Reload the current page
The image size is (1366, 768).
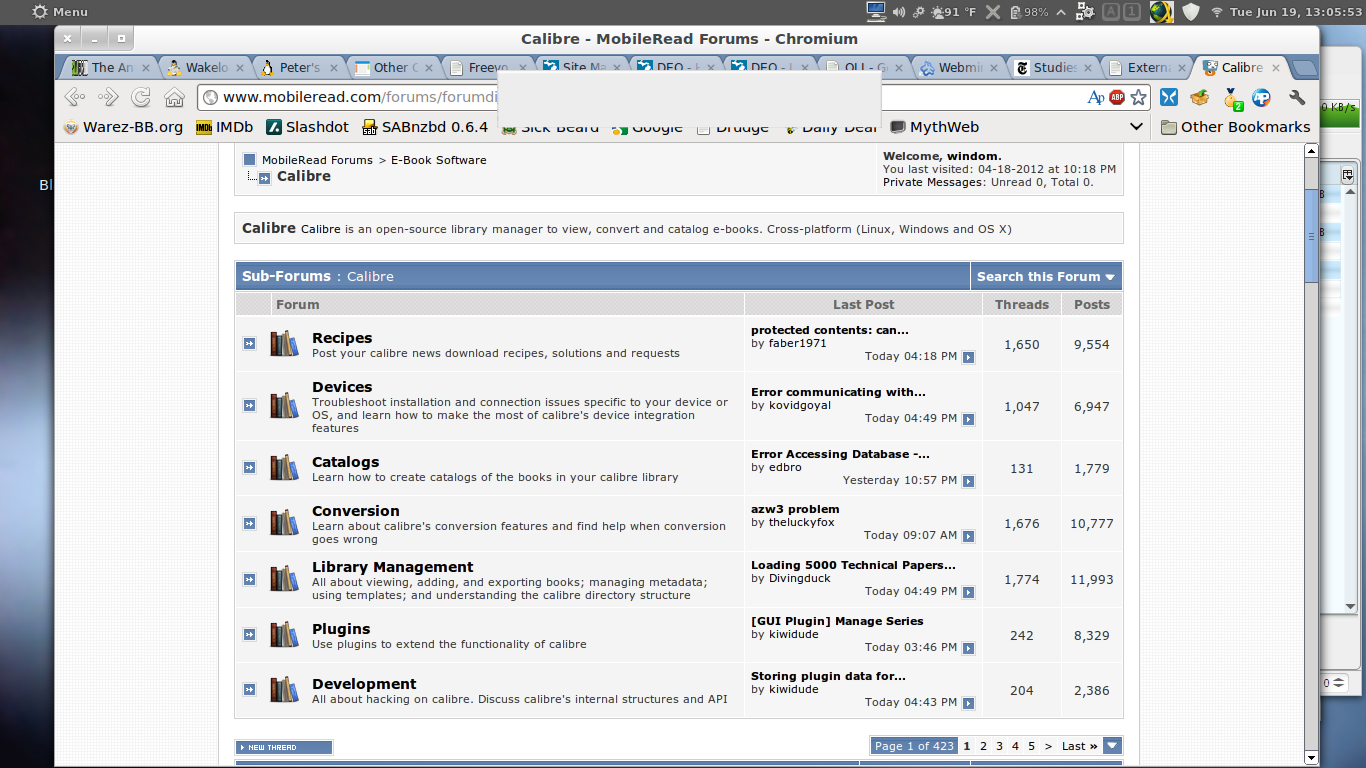tap(141, 97)
